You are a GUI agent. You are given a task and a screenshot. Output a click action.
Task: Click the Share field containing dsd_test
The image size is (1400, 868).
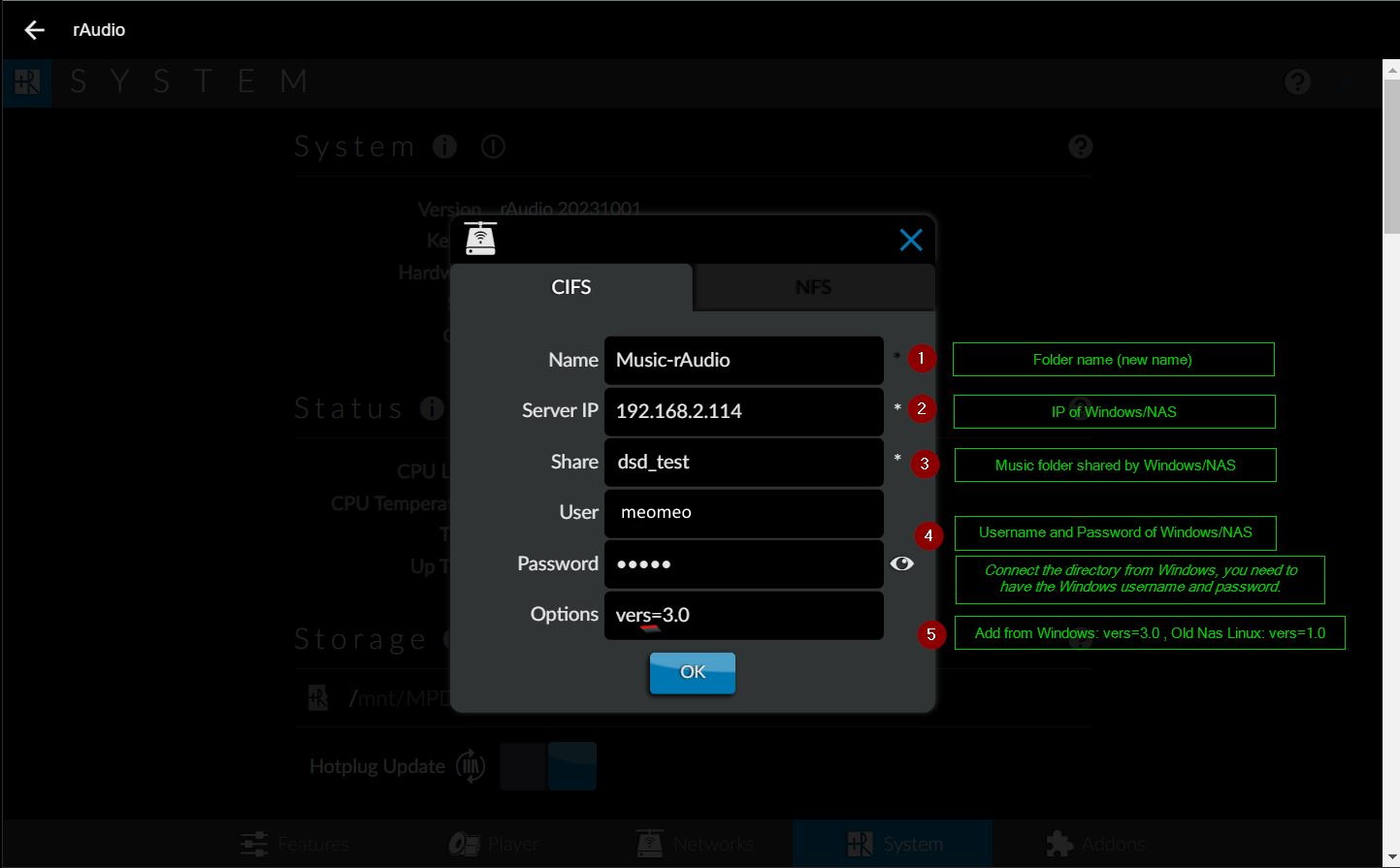coord(744,462)
